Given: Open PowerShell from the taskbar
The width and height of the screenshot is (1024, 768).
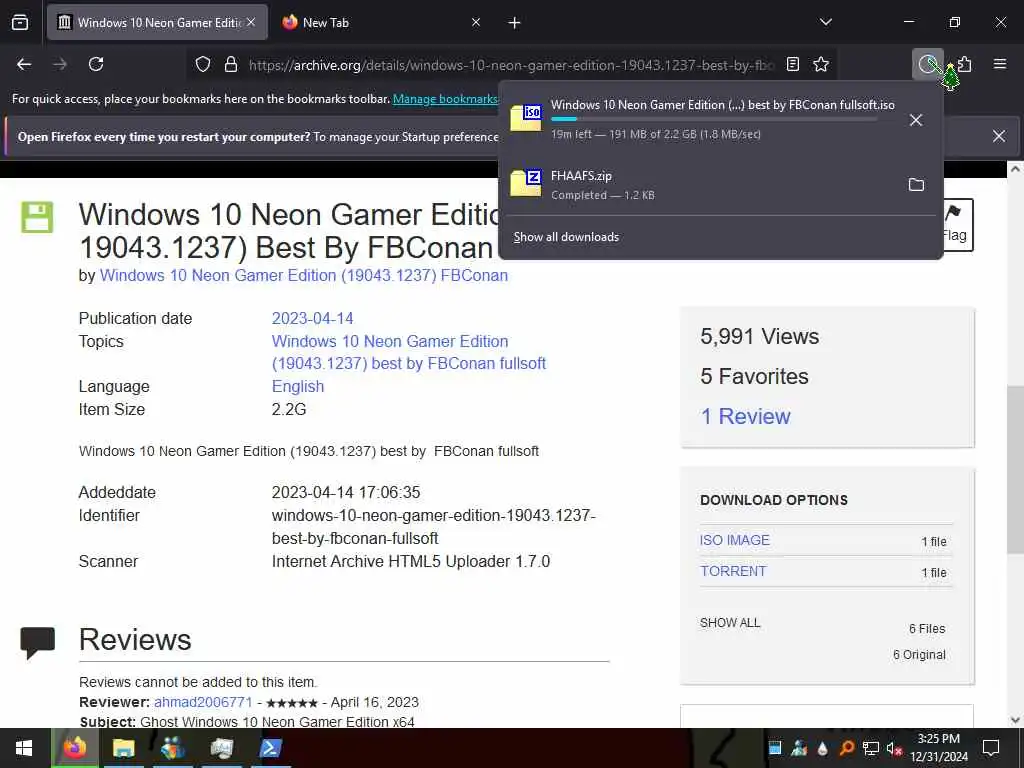Looking at the screenshot, I should click(270, 748).
